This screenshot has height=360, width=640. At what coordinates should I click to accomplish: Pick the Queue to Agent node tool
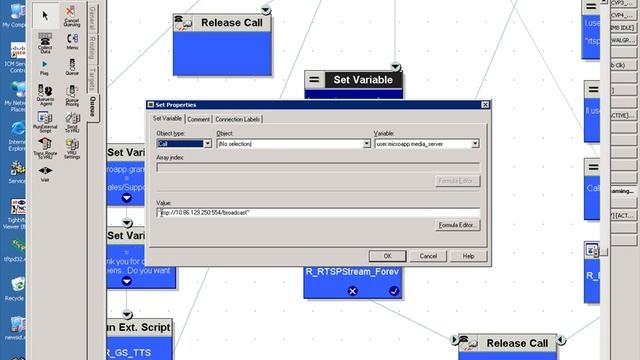click(x=45, y=95)
